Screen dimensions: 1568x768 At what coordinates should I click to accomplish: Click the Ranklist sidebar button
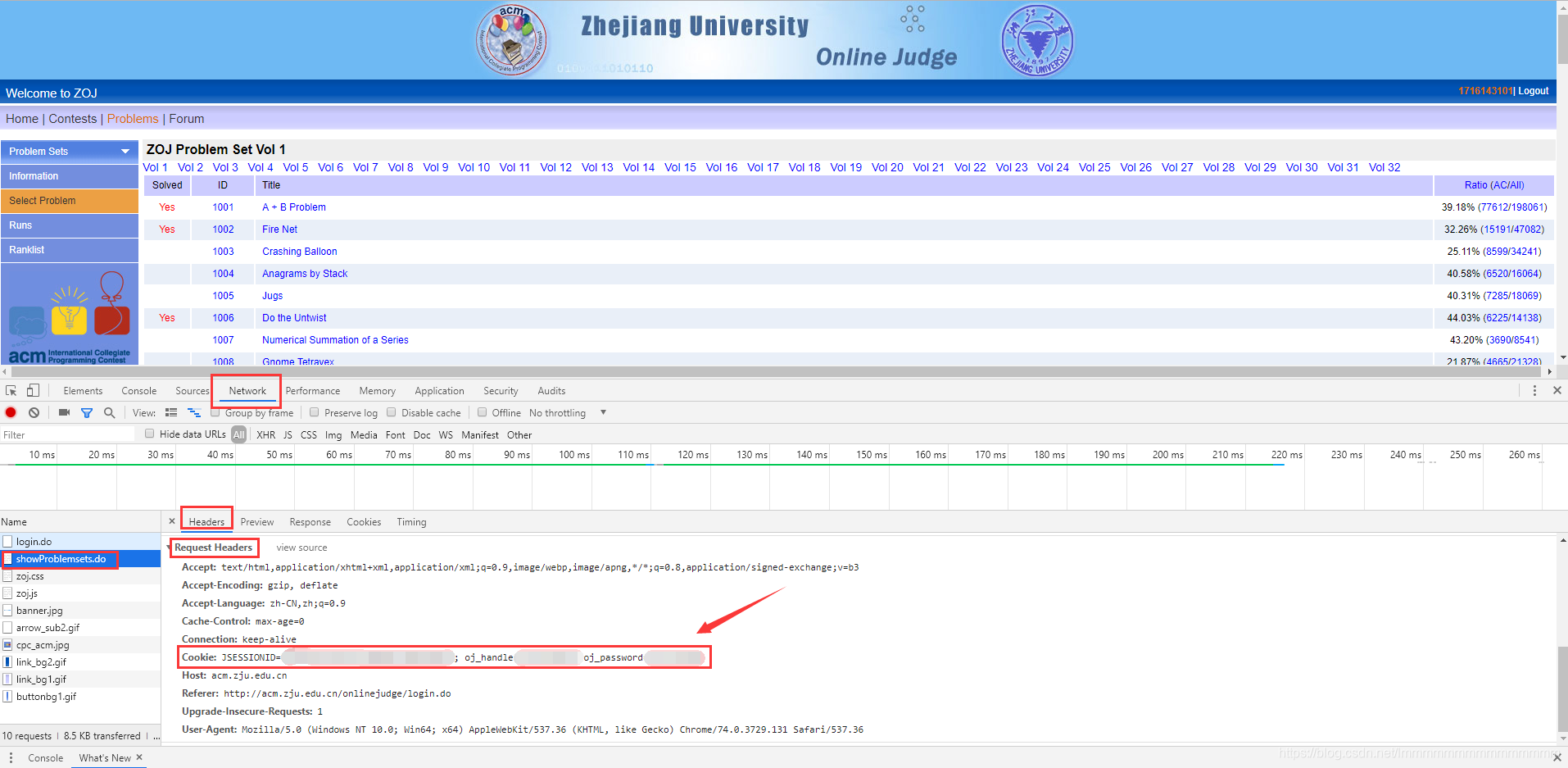(x=70, y=250)
